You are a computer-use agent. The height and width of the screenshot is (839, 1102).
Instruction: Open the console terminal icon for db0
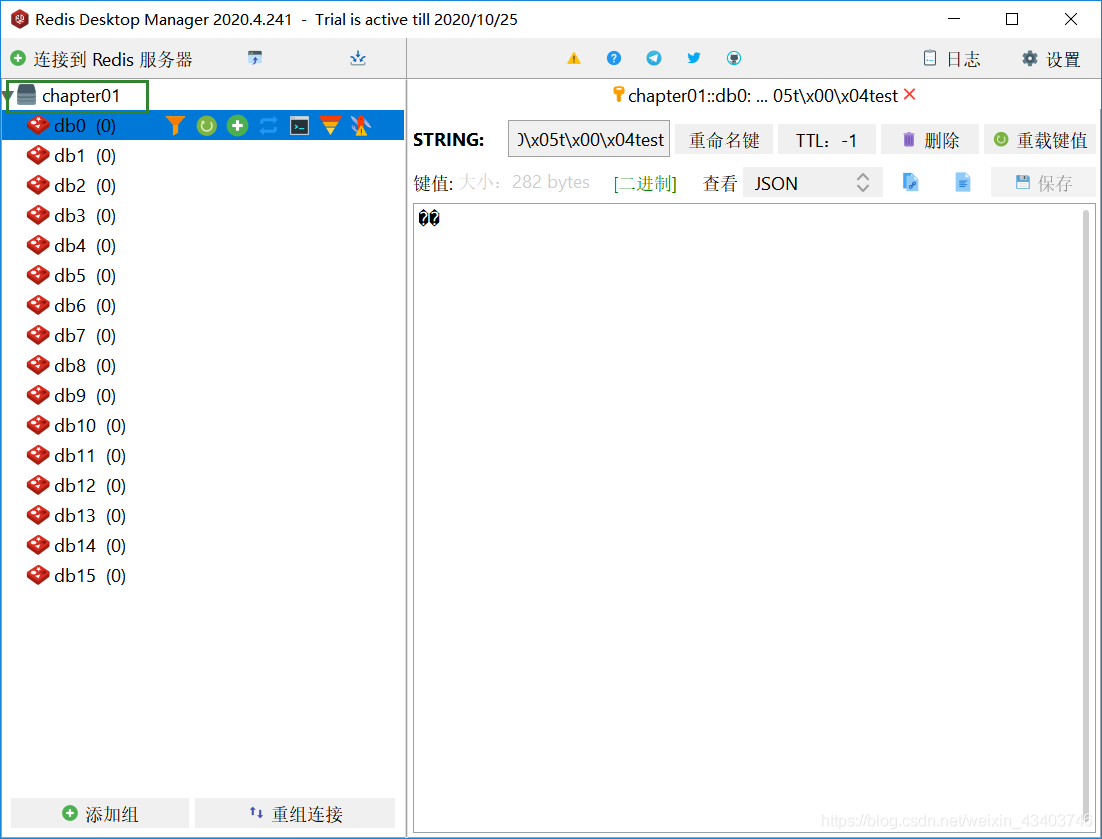299,125
